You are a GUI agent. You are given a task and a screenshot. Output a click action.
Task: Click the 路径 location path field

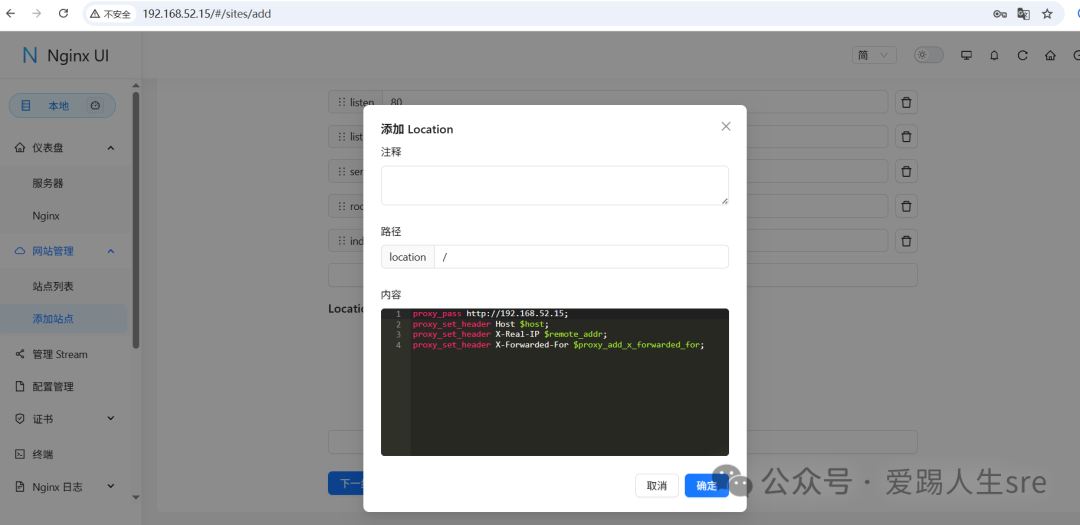pos(581,257)
